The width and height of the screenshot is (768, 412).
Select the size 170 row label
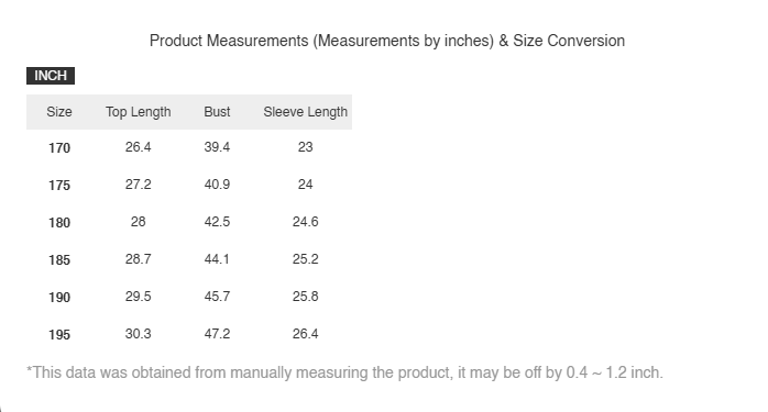click(x=59, y=148)
